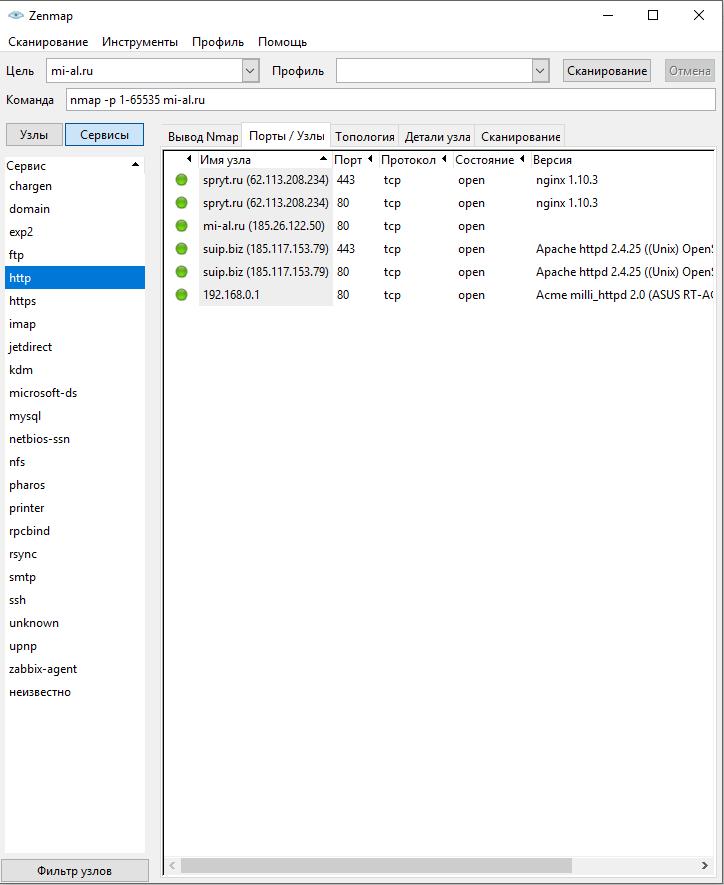Click the sort arrow in Сервис column header
The height and width of the screenshot is (885, 724).
click(x=136, y=166)
